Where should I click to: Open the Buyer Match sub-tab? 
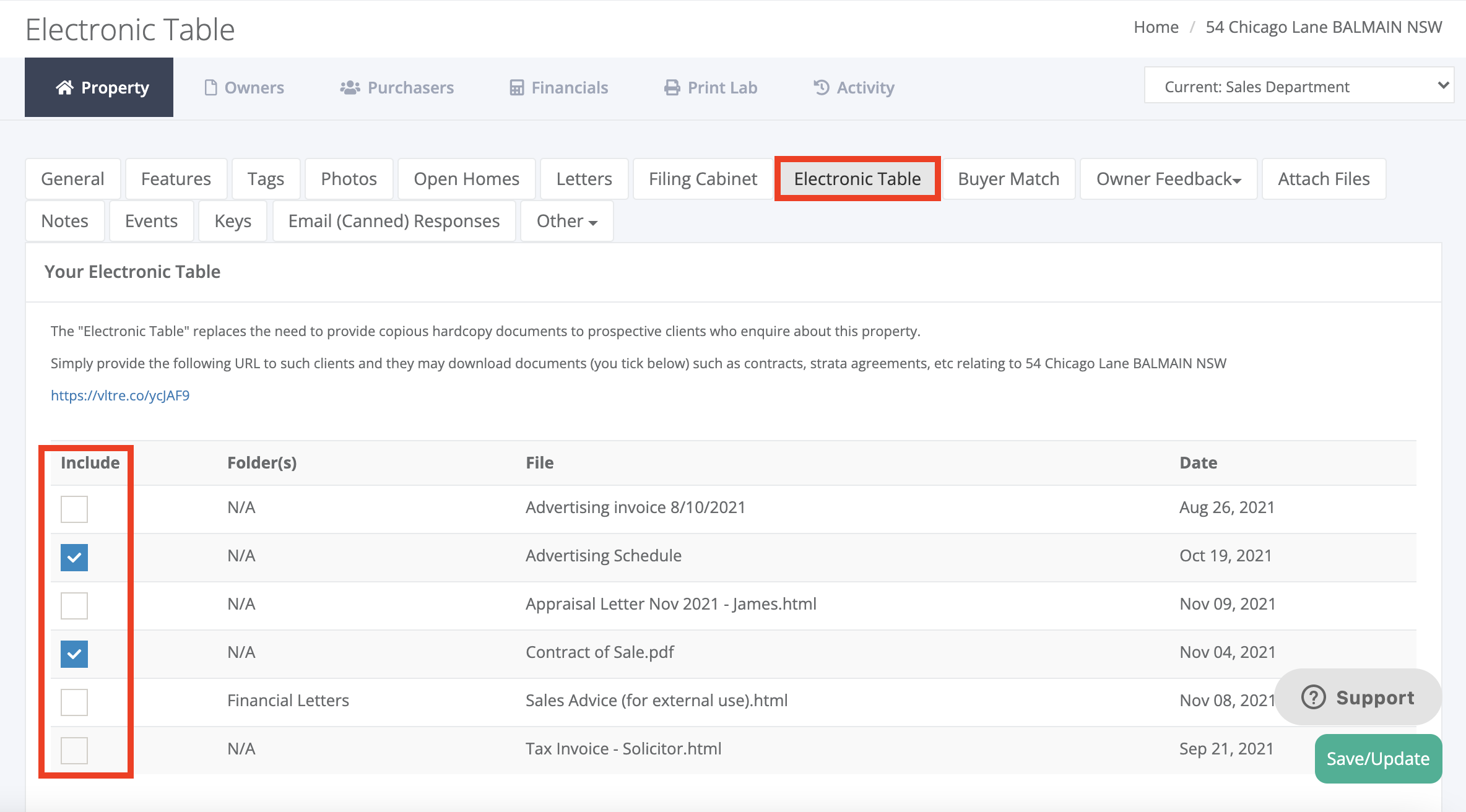(x=1008, y=179)
